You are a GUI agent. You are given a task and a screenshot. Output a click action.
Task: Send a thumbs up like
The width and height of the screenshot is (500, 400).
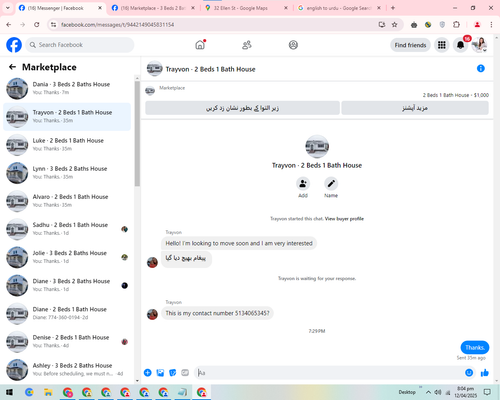tap(485, 373)
